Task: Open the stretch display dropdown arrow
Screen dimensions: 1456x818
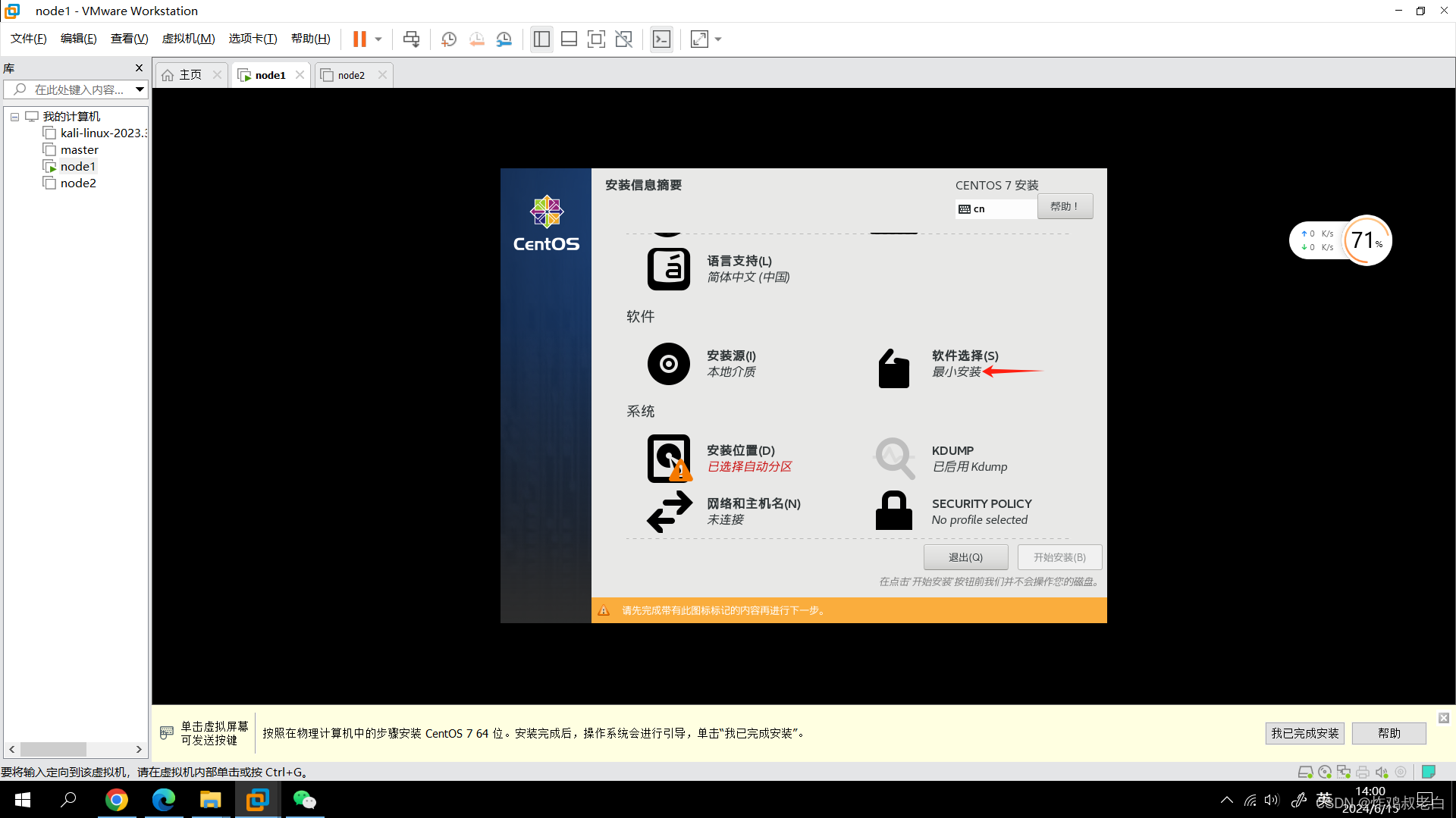Action: [x=718, y=39]
